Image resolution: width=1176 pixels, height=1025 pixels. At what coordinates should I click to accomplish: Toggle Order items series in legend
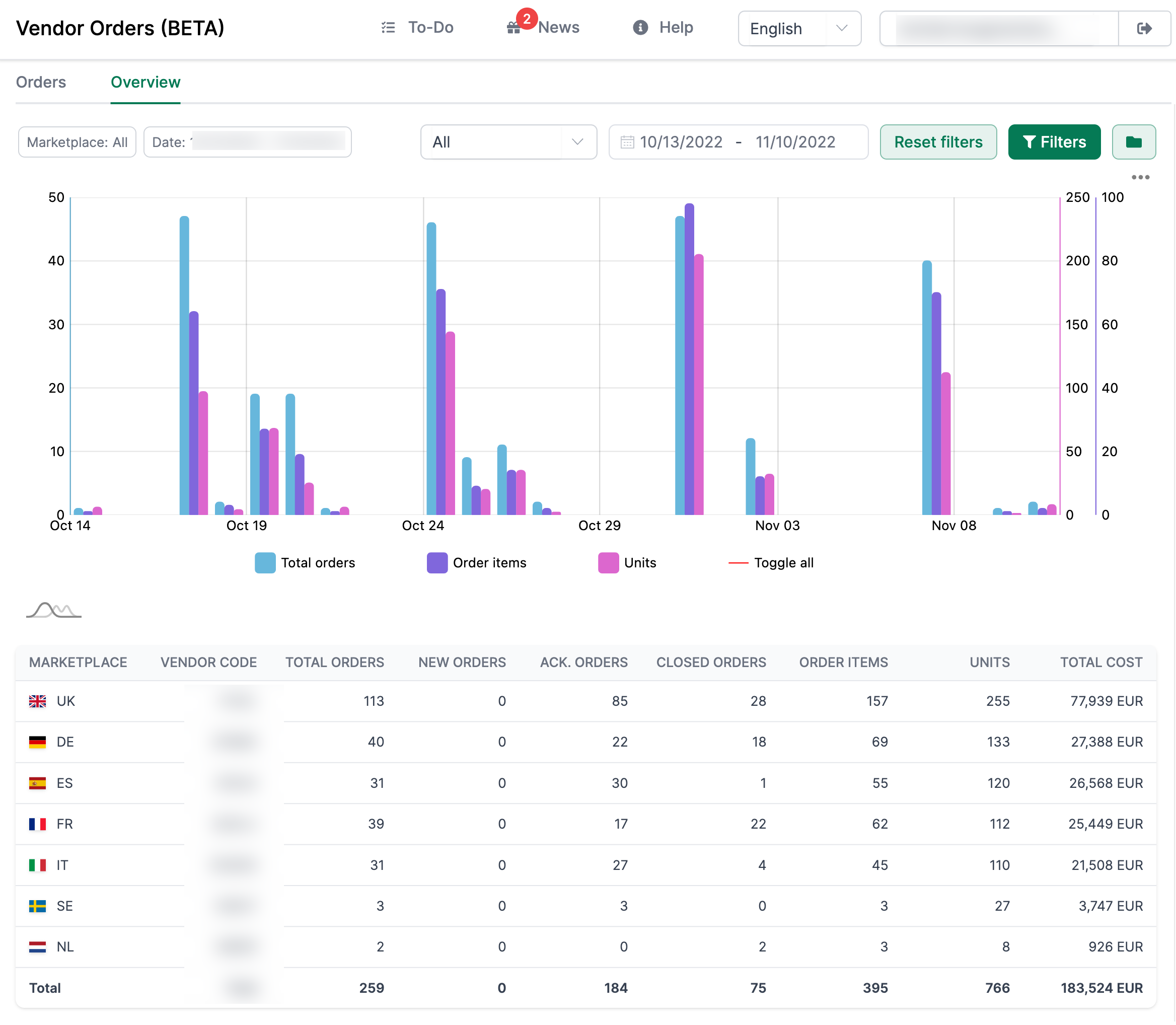(x=476, y=563)
